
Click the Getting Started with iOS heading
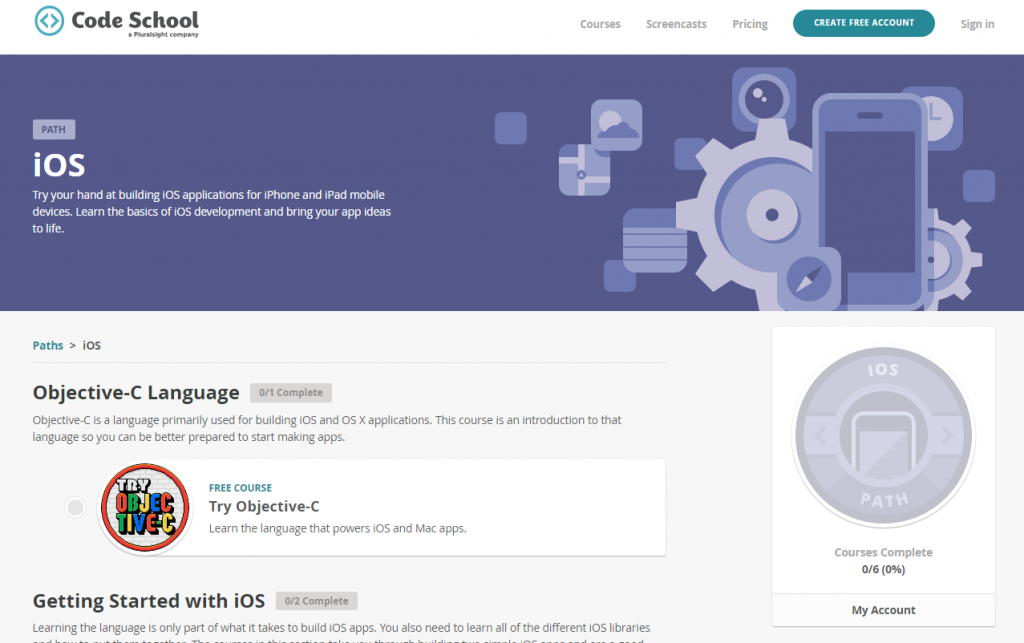coord(149,601)
